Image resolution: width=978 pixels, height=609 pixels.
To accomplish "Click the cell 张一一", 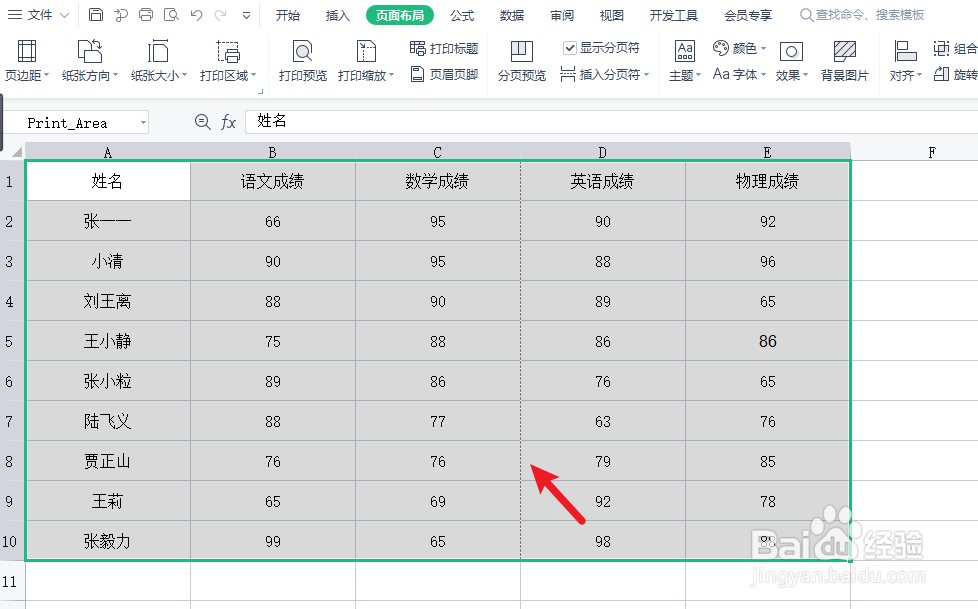I will (108, 221).
